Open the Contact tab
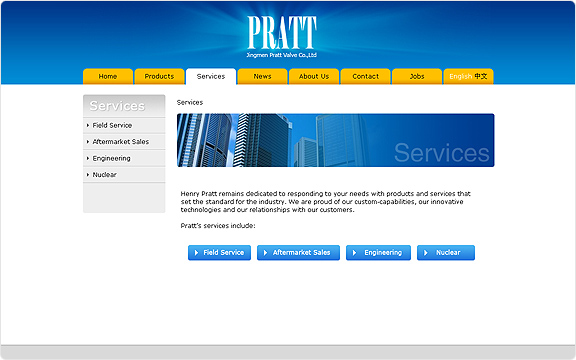The image size is (576, 360). 365,76
